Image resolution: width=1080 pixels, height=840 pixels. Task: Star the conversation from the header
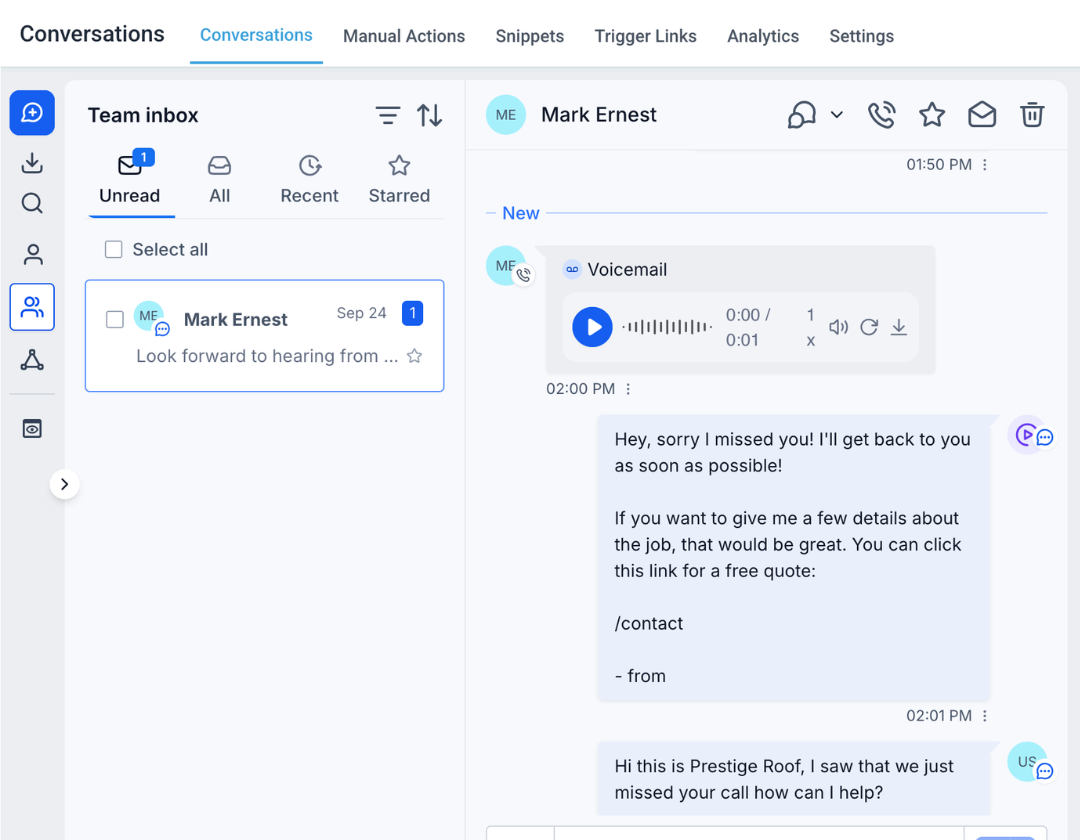[932, 115]
